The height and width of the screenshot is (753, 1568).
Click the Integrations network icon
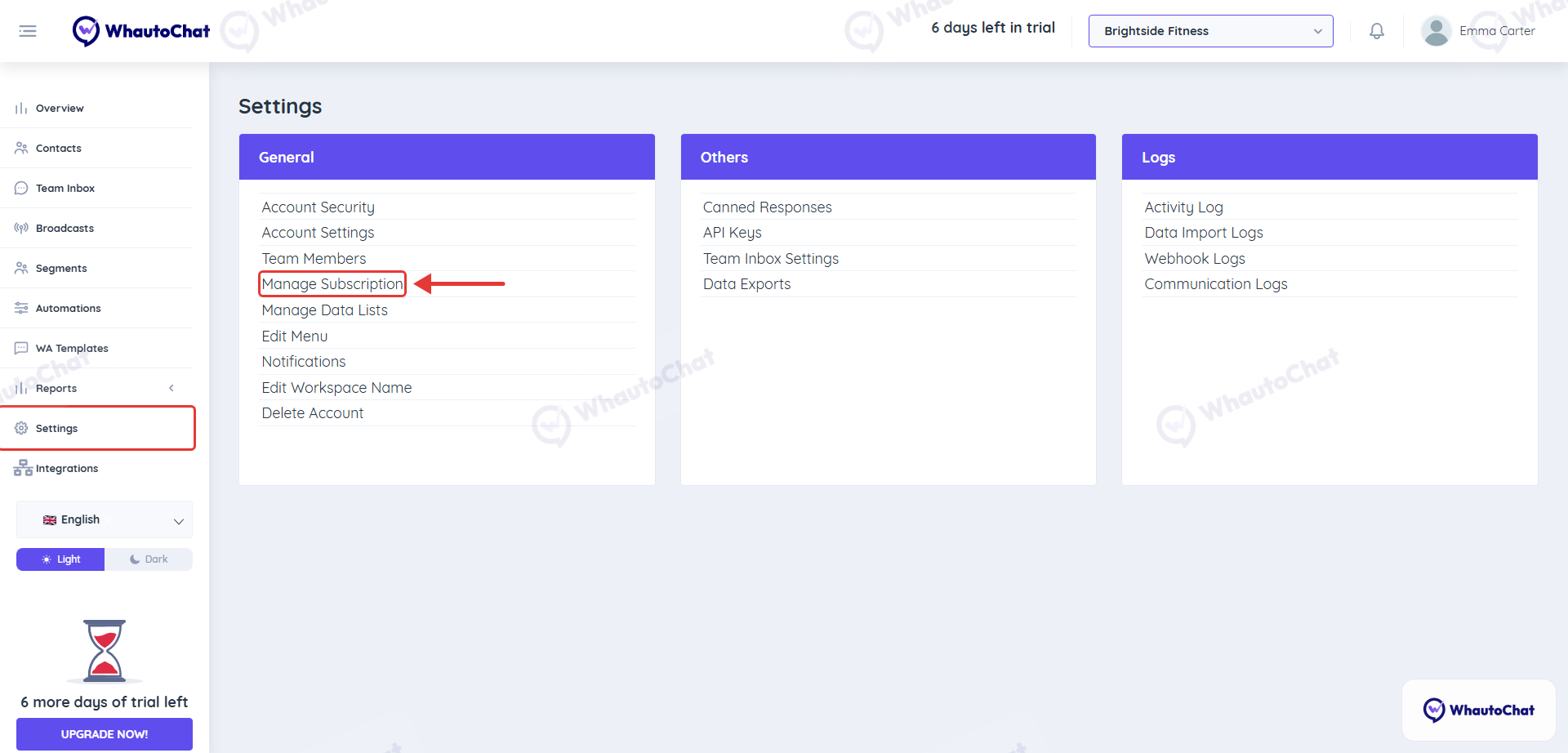pyautogui.click(x=23, y=468)
